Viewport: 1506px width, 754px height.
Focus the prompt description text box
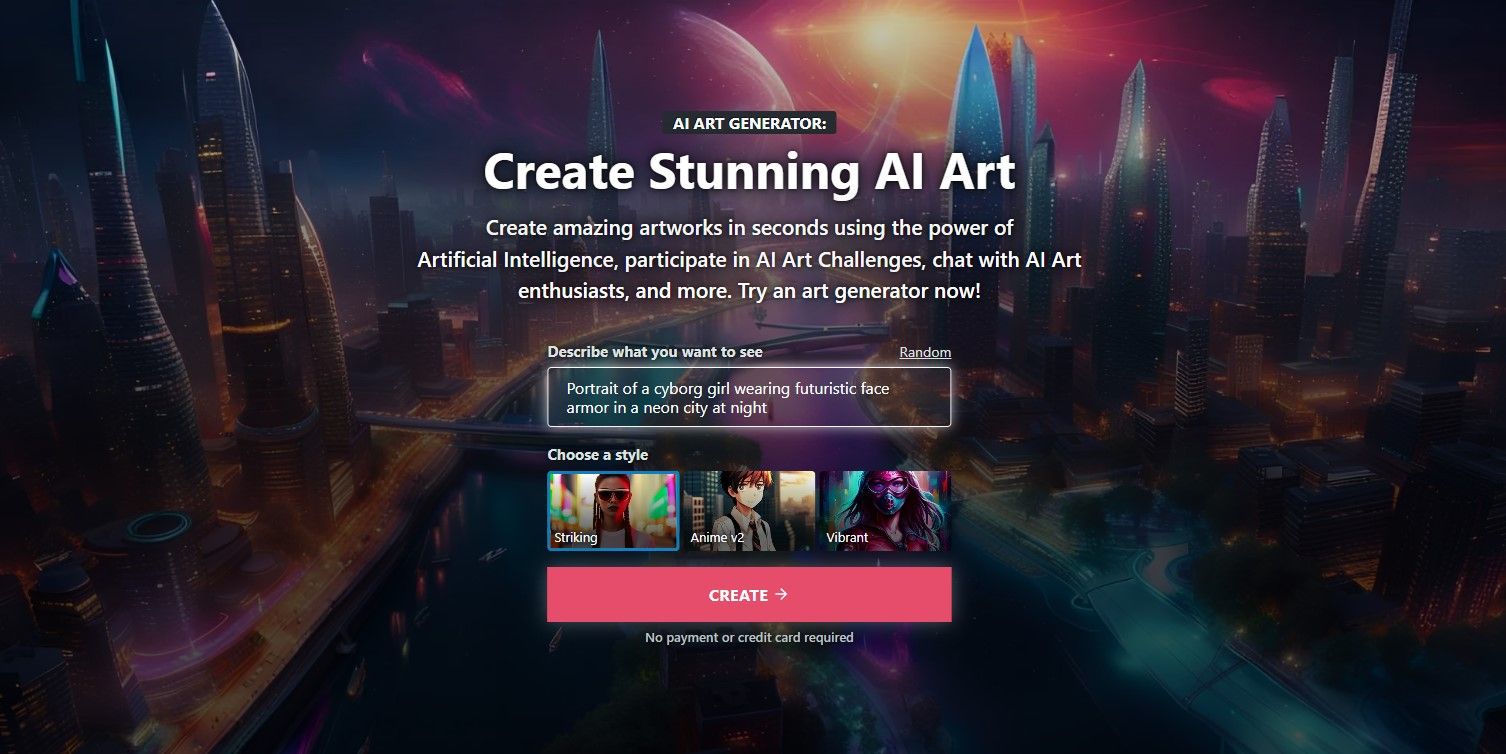[x=749, y=397]
